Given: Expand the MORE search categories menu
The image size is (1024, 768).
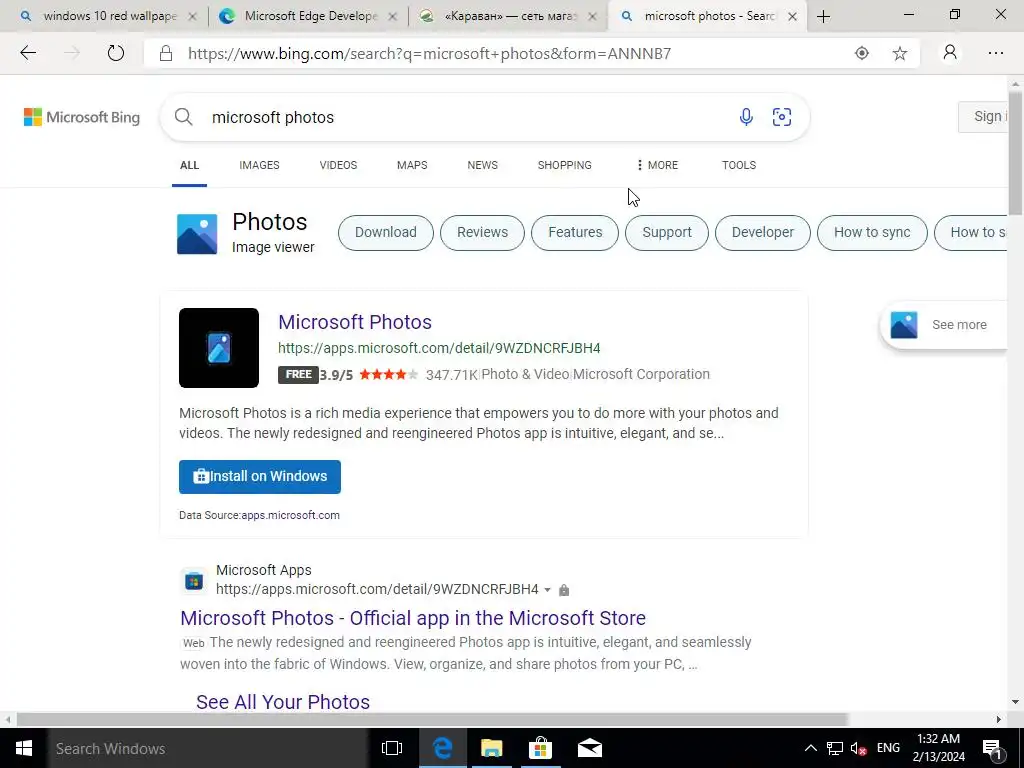Looking at the screenshot, I should (x=657, y=165).
